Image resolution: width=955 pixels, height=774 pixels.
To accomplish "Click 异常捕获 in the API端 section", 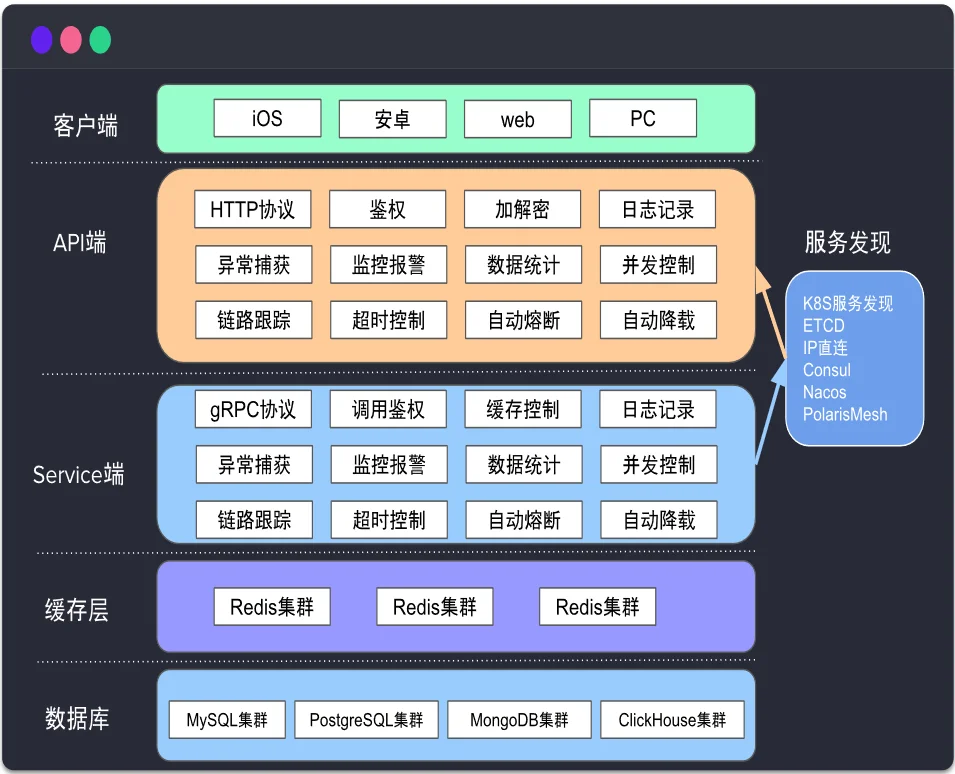I will tap(254, 265).
